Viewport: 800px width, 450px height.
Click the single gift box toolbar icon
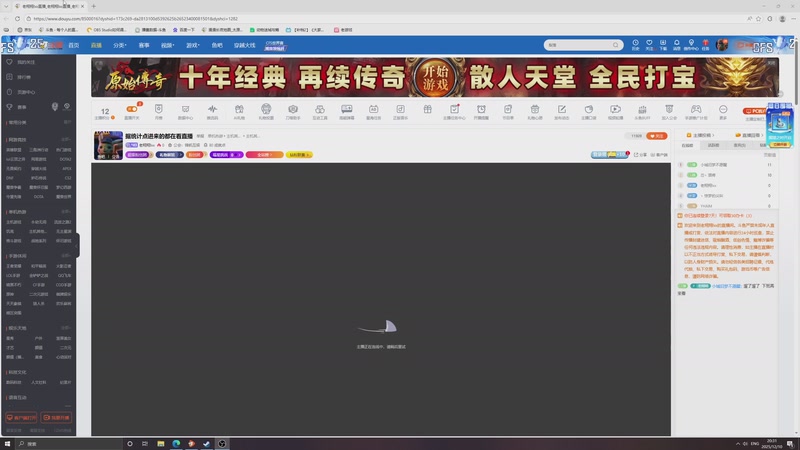[x=428, y=109]
